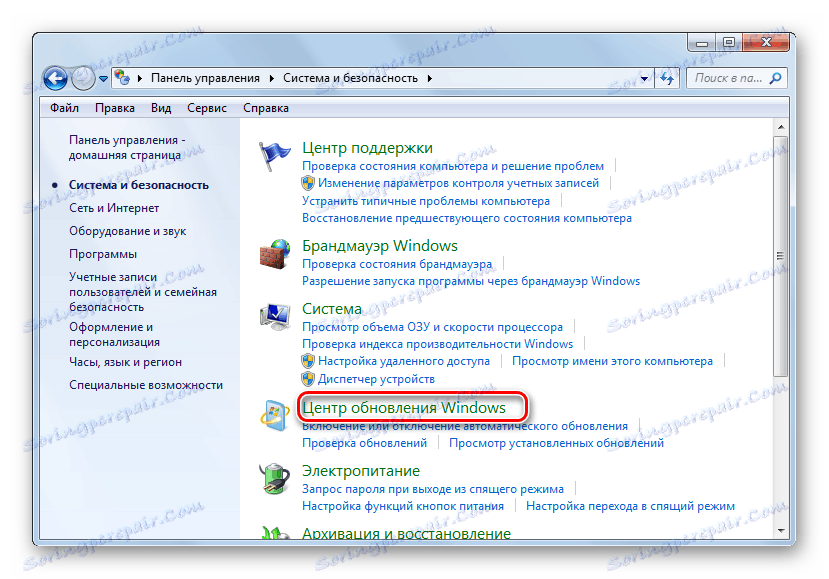Click the scroll down arrow on scrollbar
This screenshot has width=829, height=579.
click(x=781, y=530)
